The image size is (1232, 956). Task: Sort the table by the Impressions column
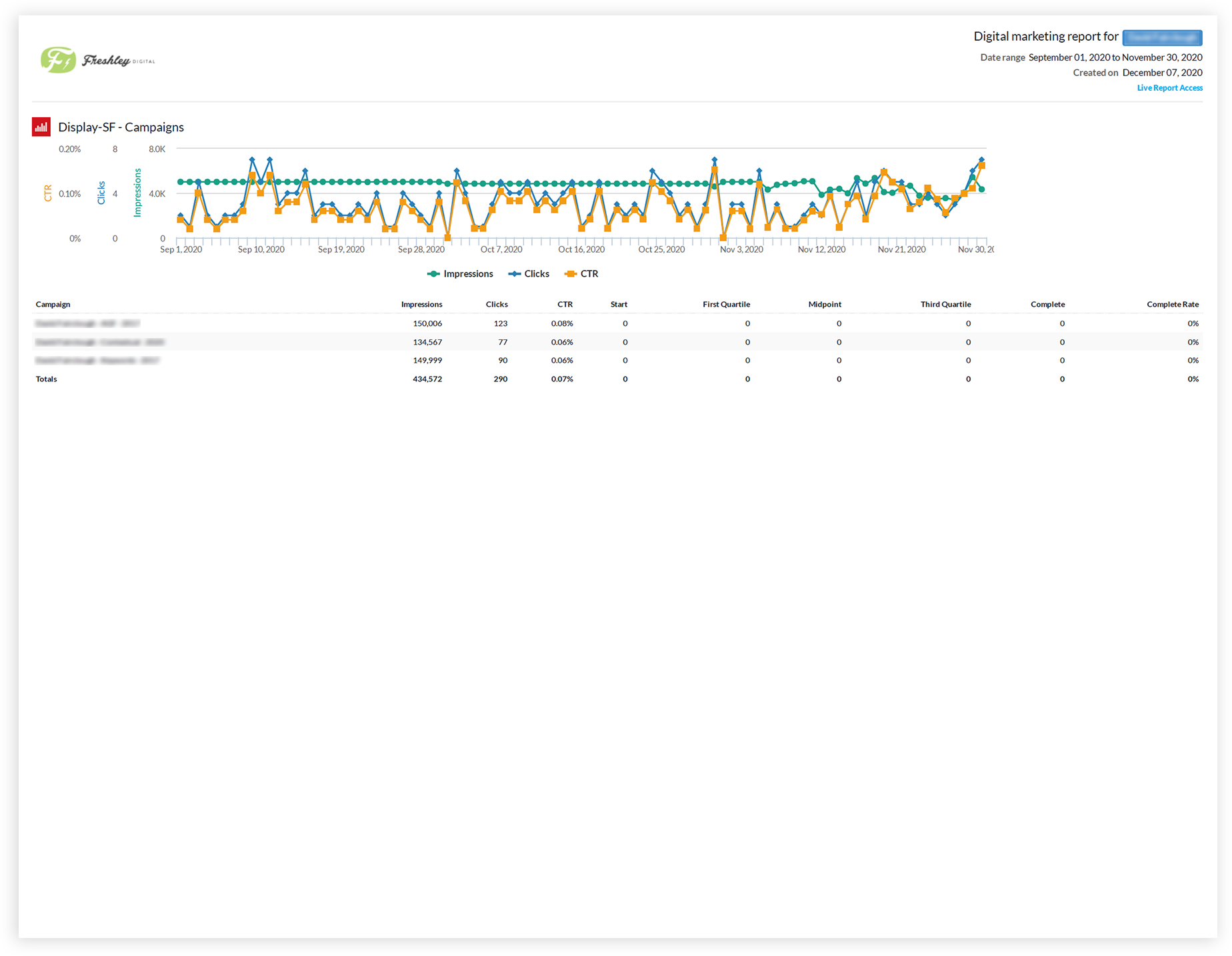422,304
